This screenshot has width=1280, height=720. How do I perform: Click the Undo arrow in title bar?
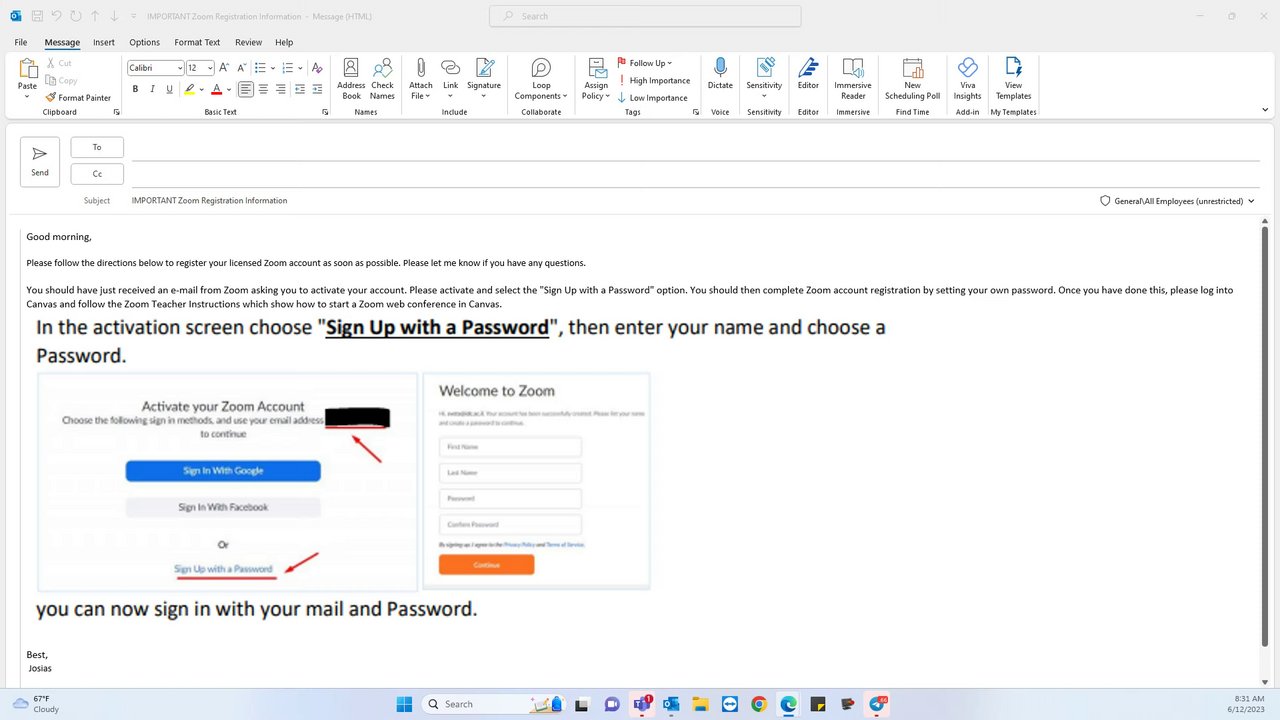click(57, 16)
